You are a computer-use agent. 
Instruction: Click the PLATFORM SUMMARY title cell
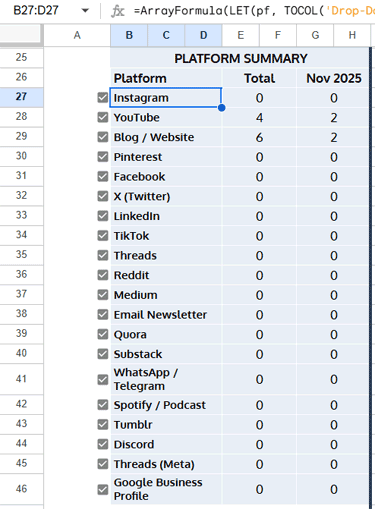coord(240,58)
